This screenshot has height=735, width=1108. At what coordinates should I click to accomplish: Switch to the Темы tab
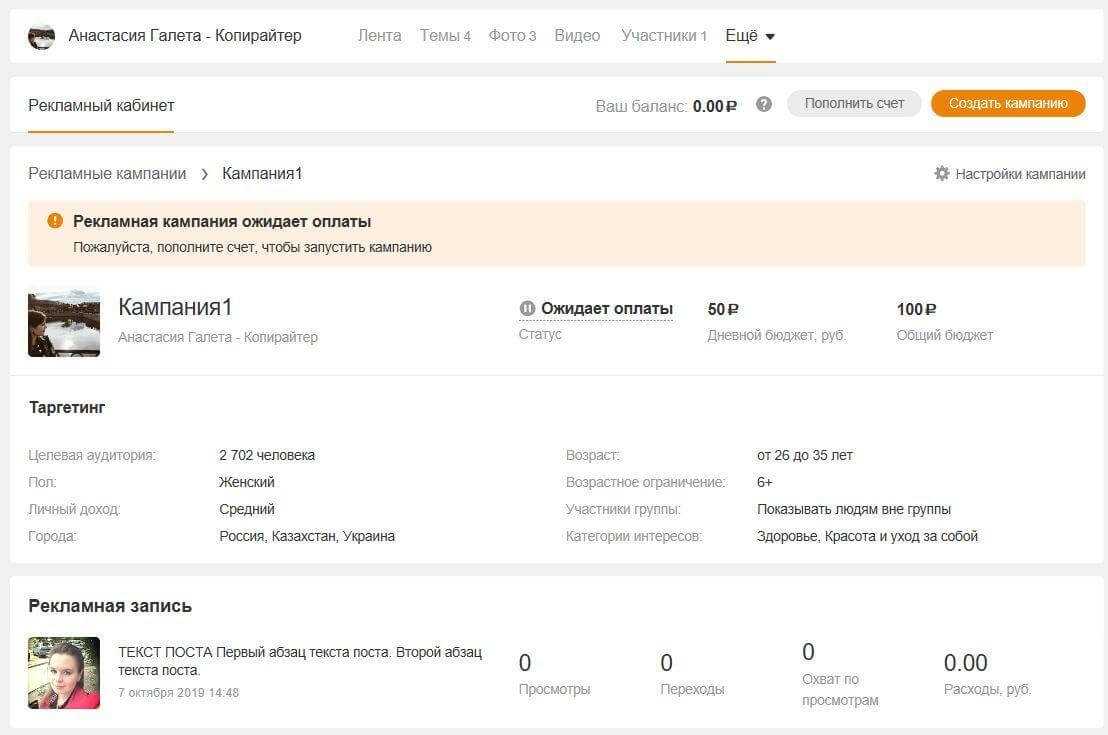tap(444, 36)
